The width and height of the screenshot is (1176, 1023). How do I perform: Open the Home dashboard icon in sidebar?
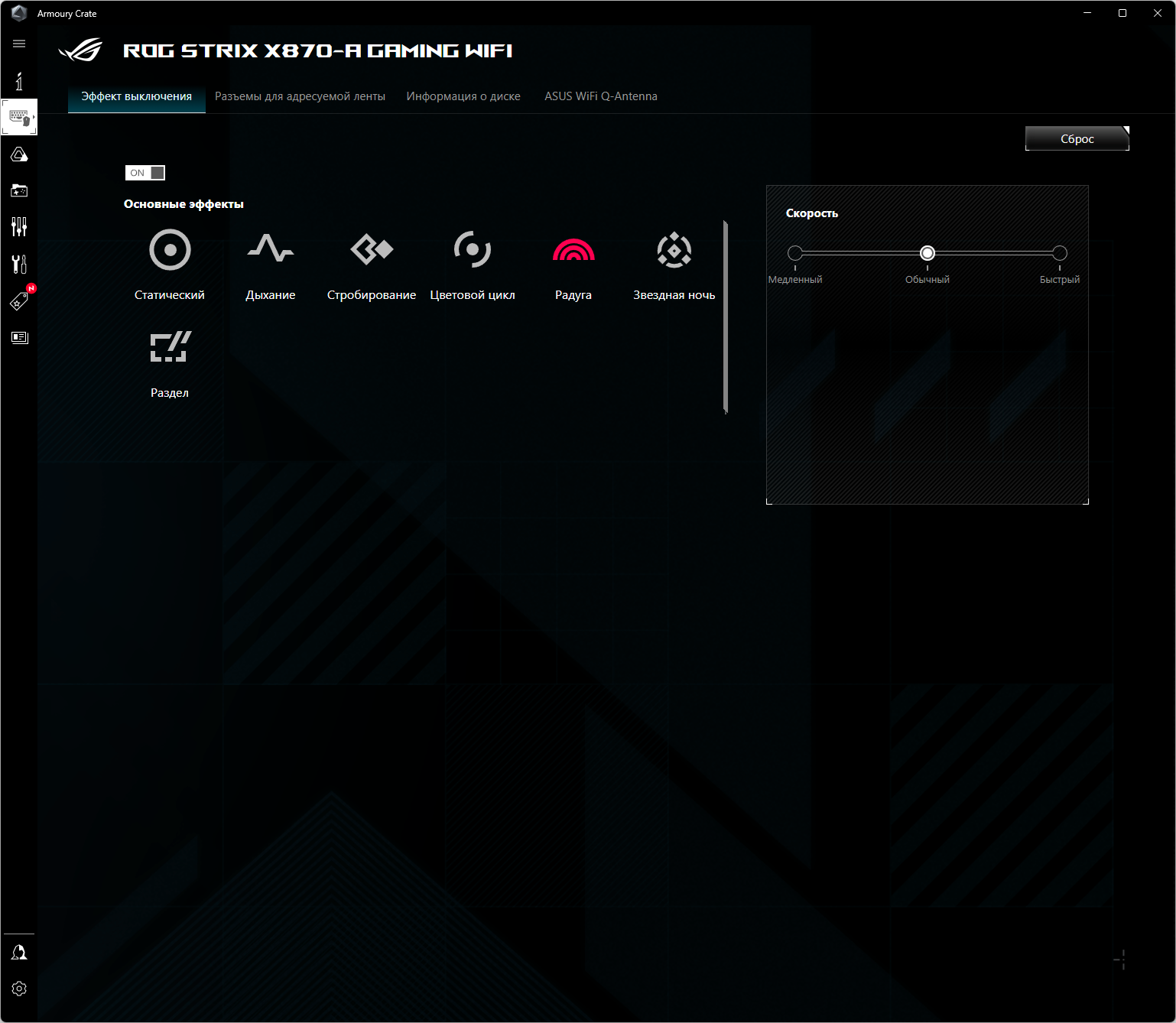point(19,81)
